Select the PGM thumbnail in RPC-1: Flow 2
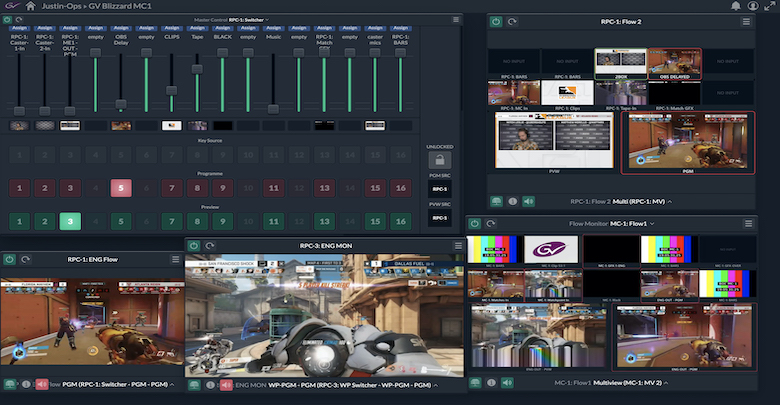 (x=688, y=142)
